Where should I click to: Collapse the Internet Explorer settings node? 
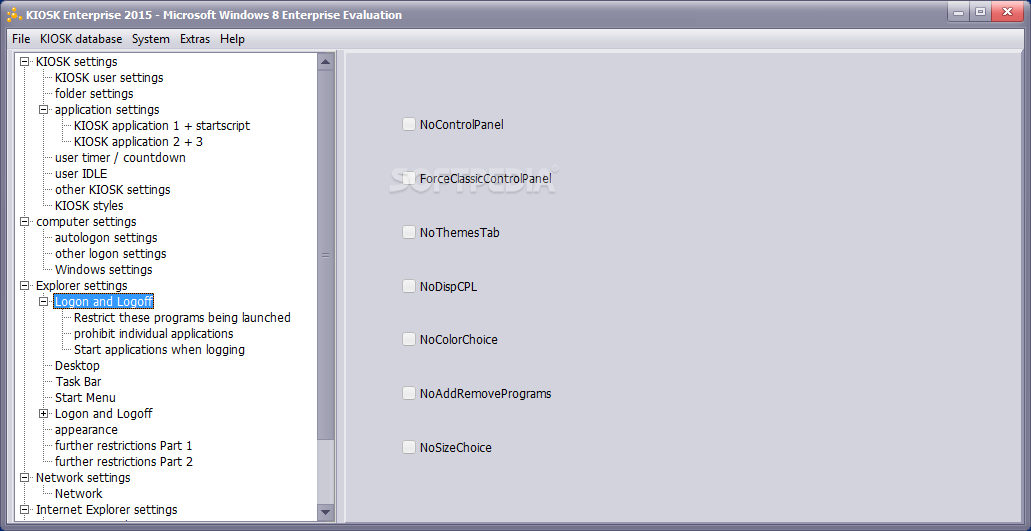(x=25, y=509)
